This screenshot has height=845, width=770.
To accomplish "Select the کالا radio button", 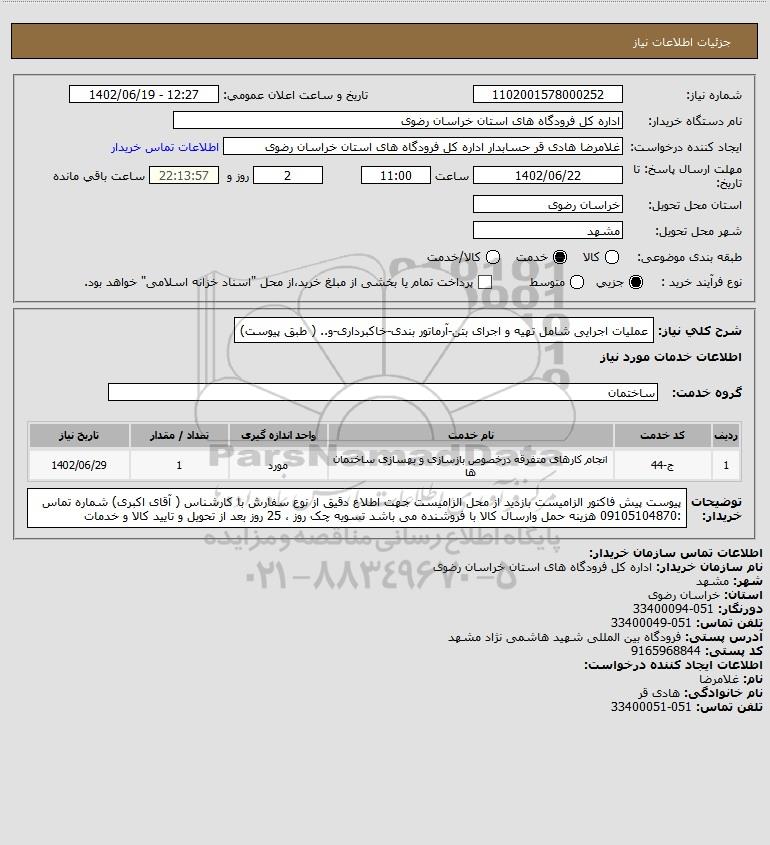I will pyautogui.click(x=612, y=258).
